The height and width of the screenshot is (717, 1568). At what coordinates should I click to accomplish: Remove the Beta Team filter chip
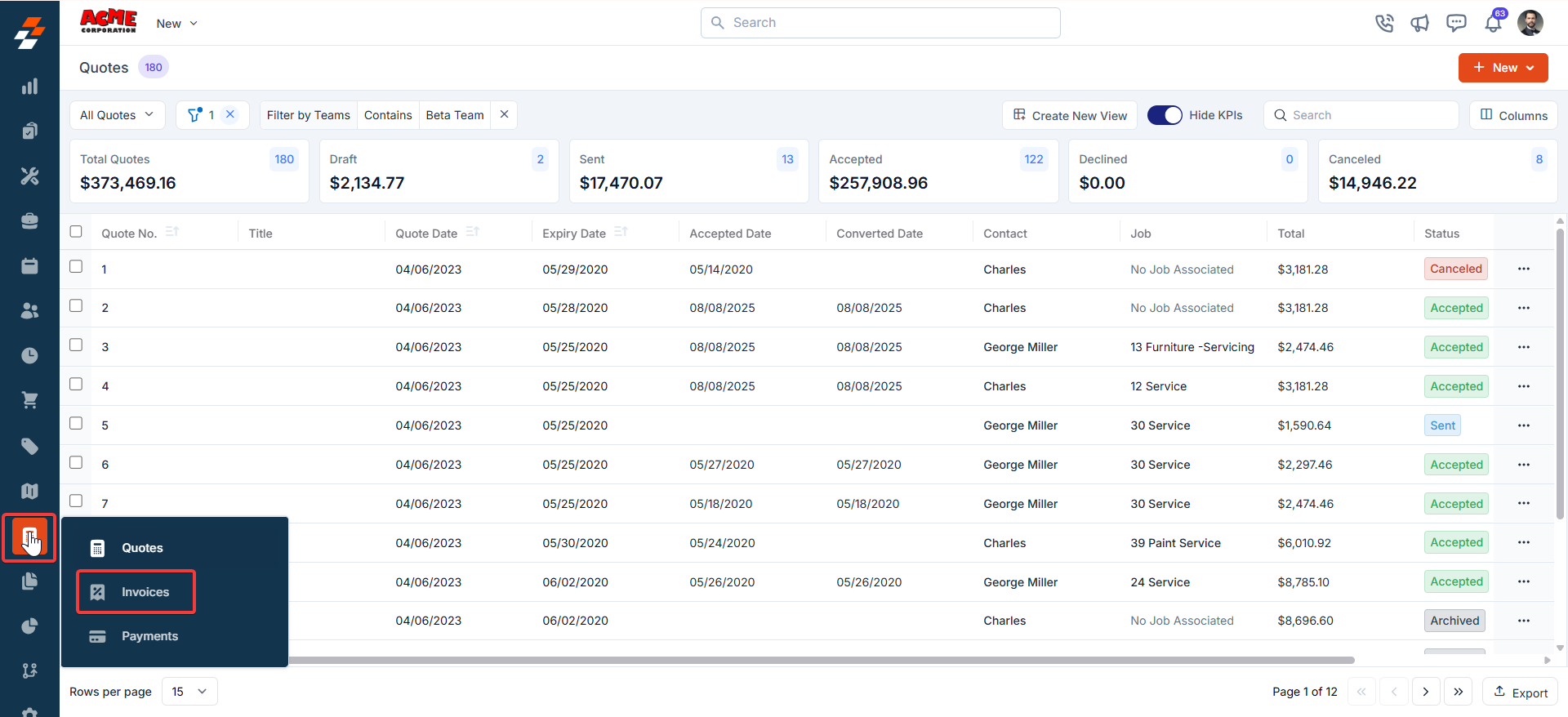point(504,114)
